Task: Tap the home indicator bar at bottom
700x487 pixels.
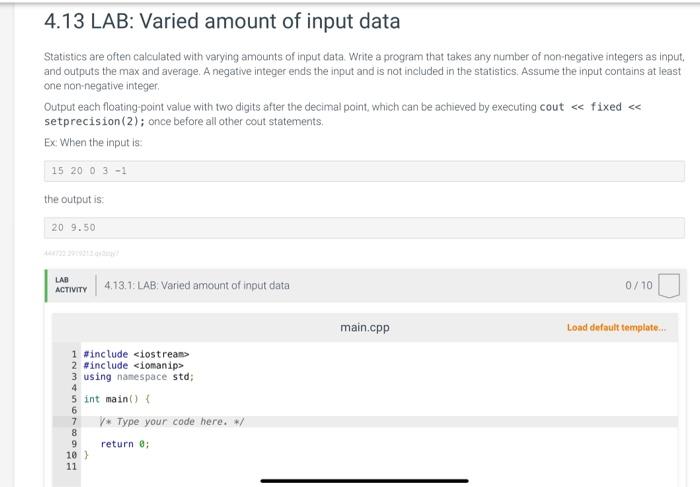Action: click(x=364, y=480)
